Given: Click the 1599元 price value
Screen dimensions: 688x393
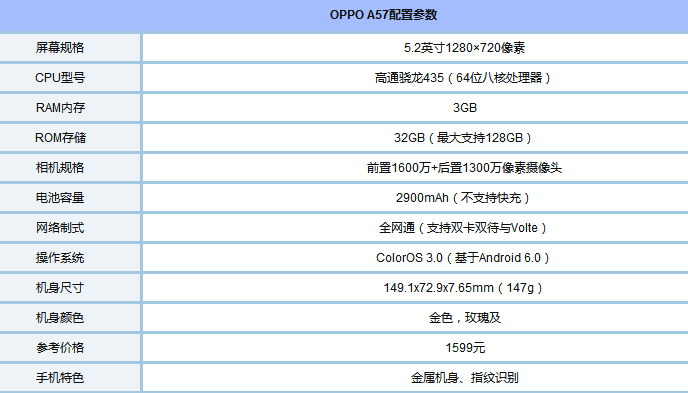Looking at the screenshot, I should pos(465,348).
